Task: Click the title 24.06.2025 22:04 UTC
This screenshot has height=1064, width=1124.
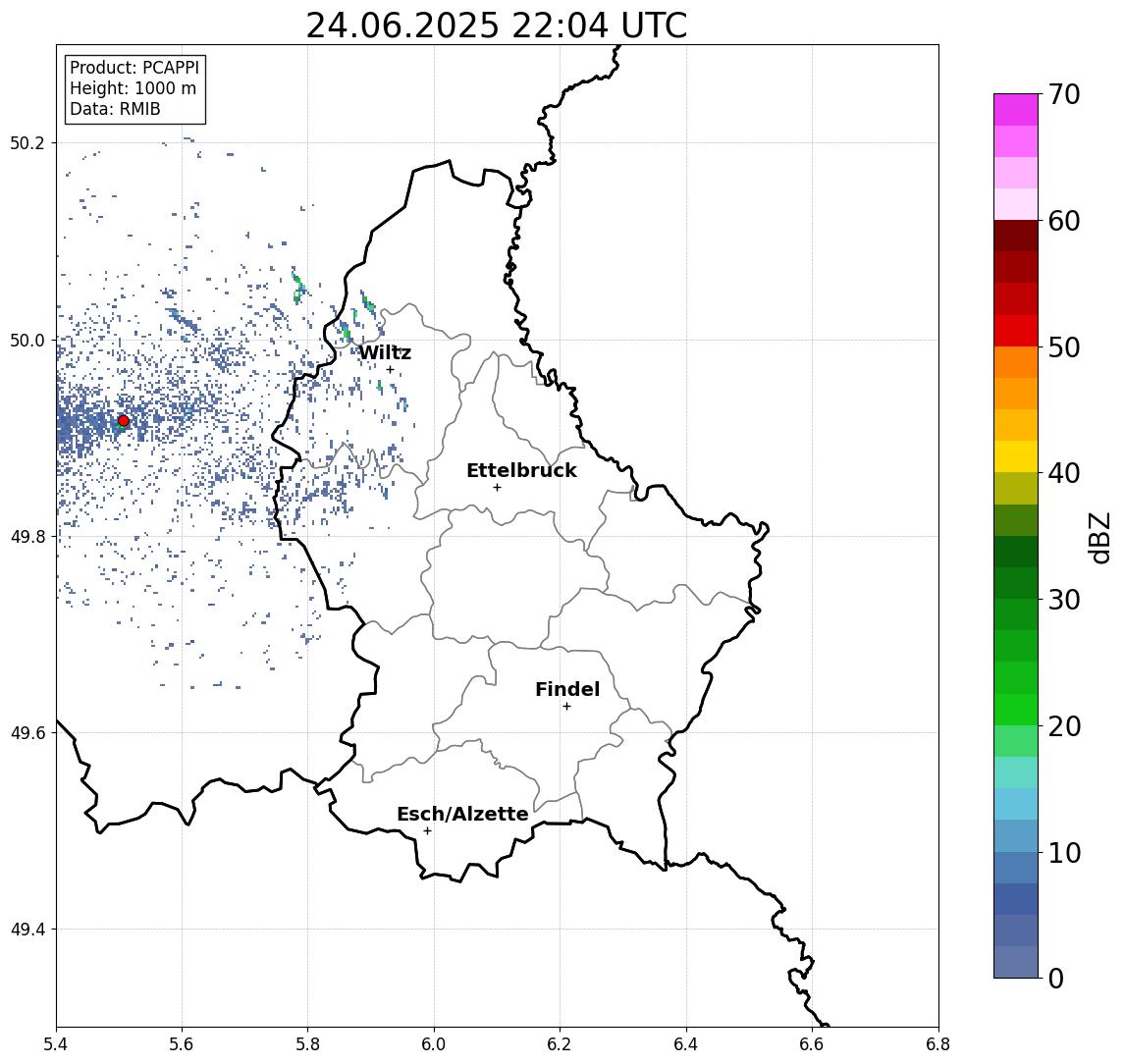Action: (x=497, y=26)
